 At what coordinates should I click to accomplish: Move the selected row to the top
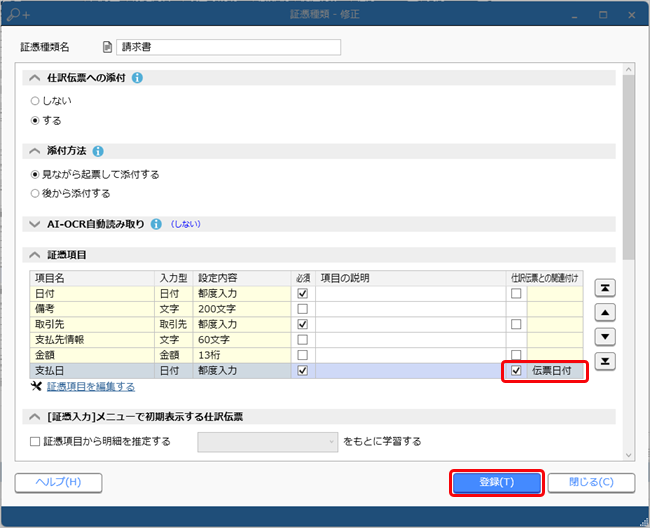[x=605, y=288]
